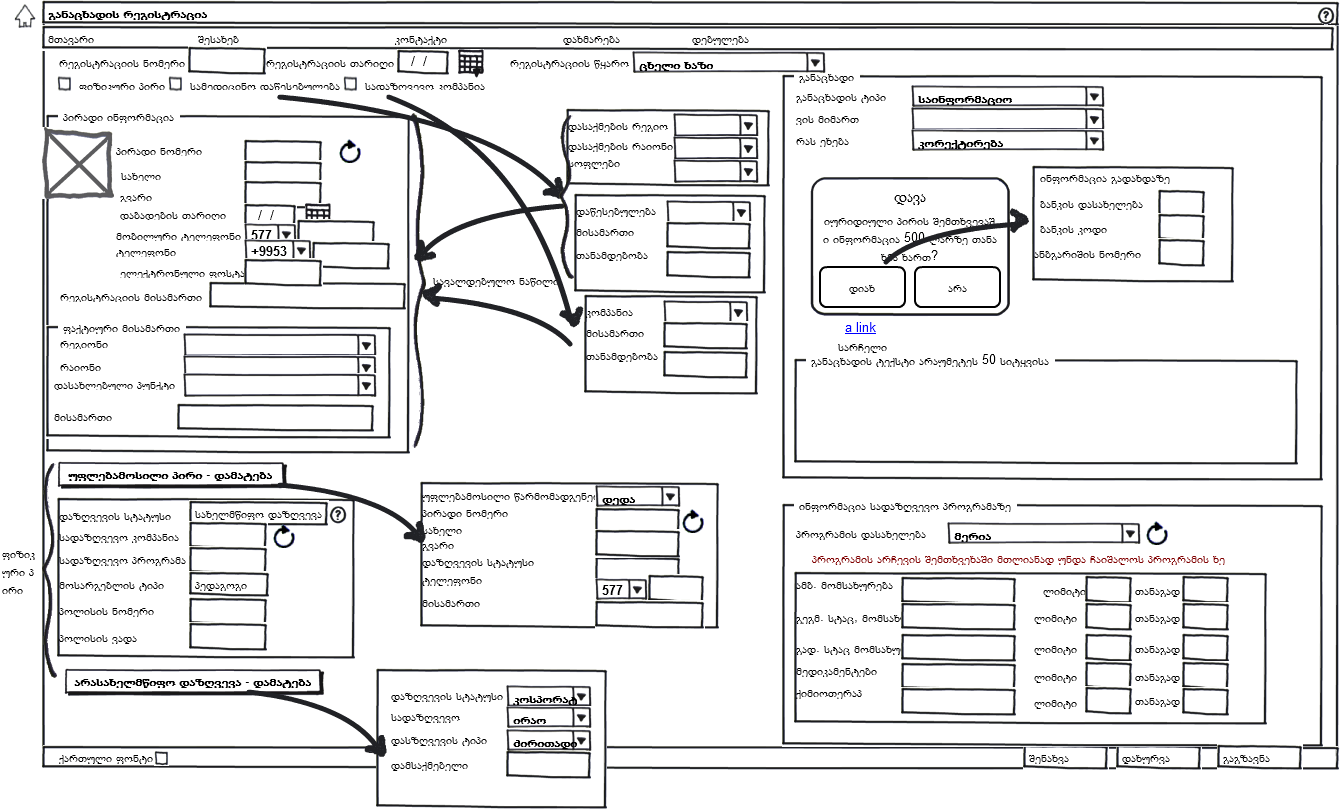Click the question mark beside სახელმწიფო დაზღვევა
This screenshot has height=809, width=1340.
(337, 514)
